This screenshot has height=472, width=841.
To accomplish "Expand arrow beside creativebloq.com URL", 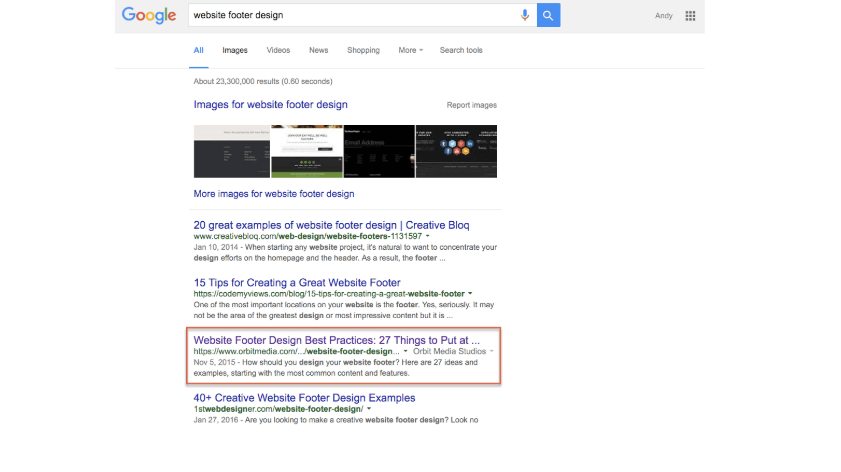I will pyautogui.click(x=427, y=236).
